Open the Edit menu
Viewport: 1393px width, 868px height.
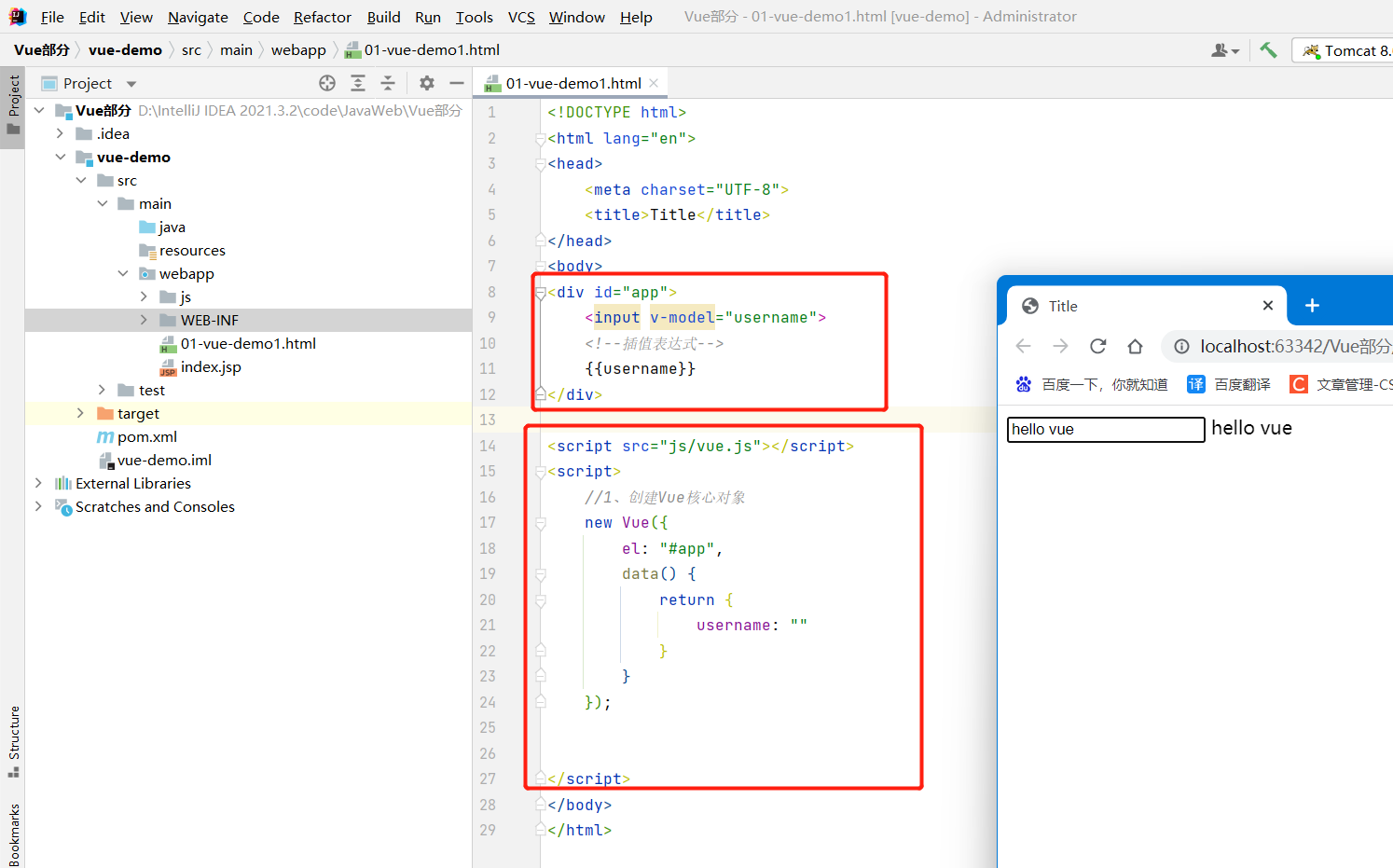(x=91, y=17)
